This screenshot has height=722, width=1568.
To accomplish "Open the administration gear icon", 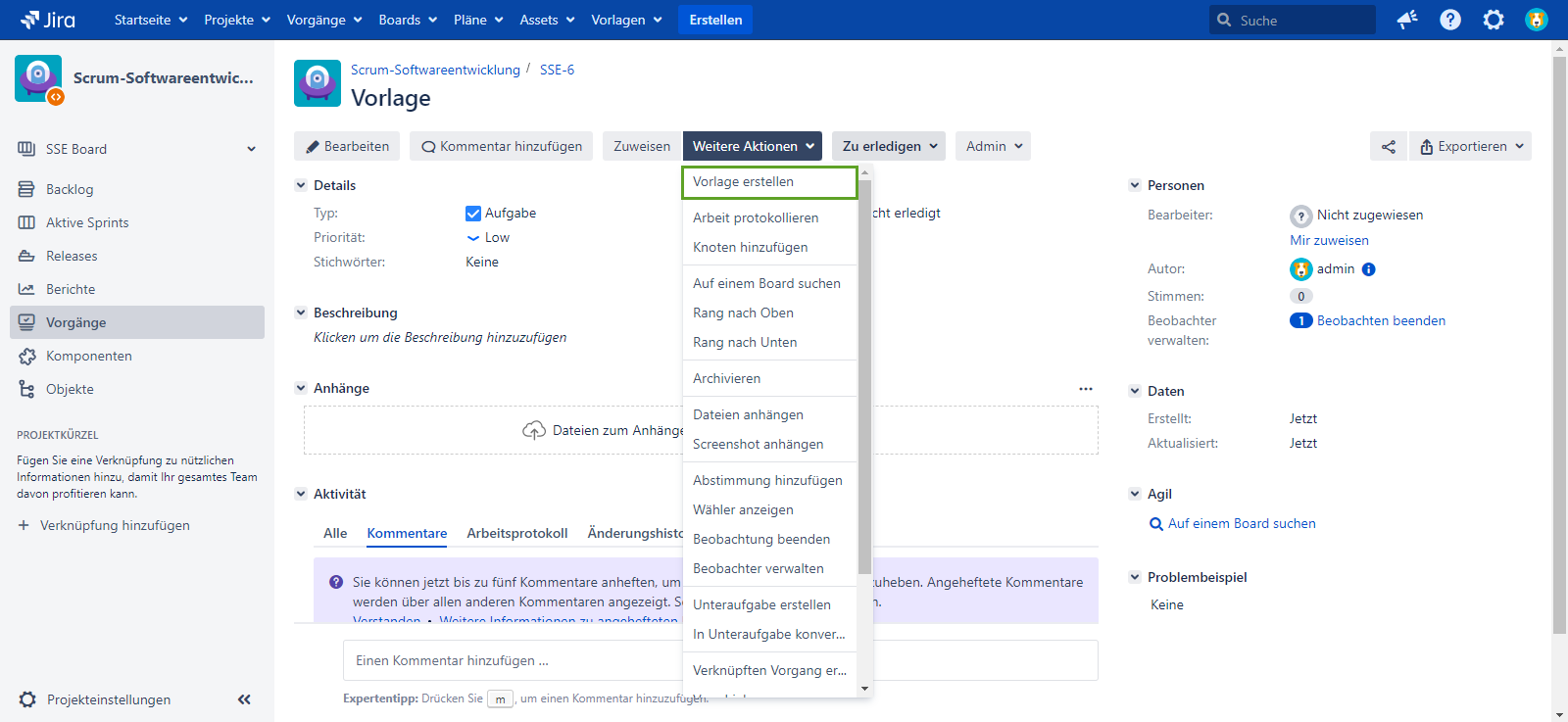I will click(1494, 20).
